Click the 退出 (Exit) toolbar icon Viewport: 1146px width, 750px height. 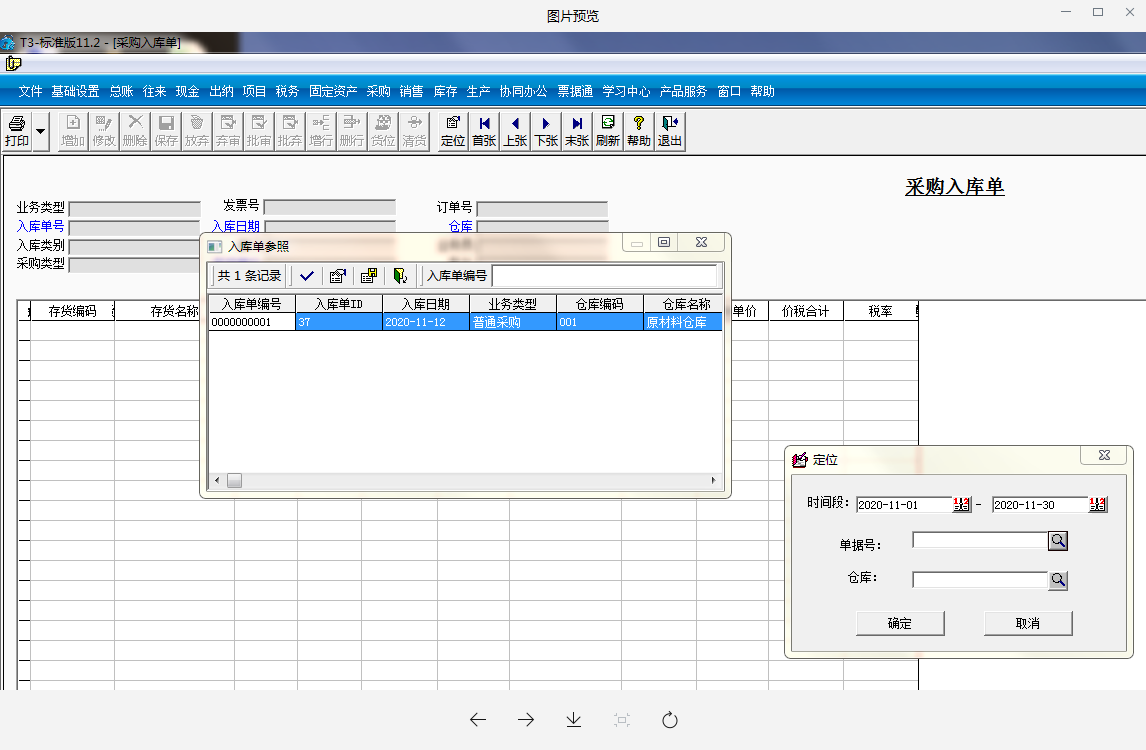click(x=669, y=132)
